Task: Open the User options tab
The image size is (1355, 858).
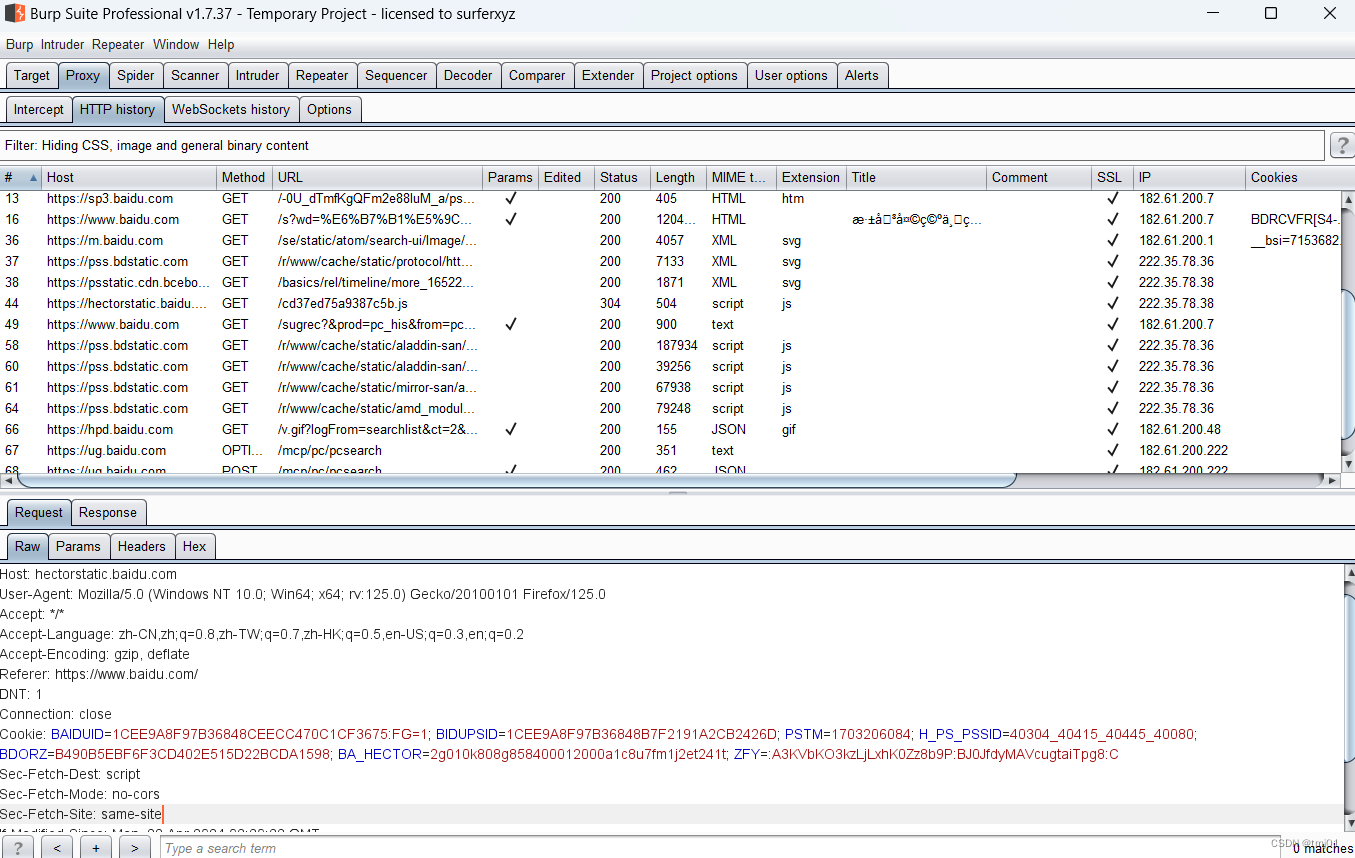Action: [x=791, y=75]
